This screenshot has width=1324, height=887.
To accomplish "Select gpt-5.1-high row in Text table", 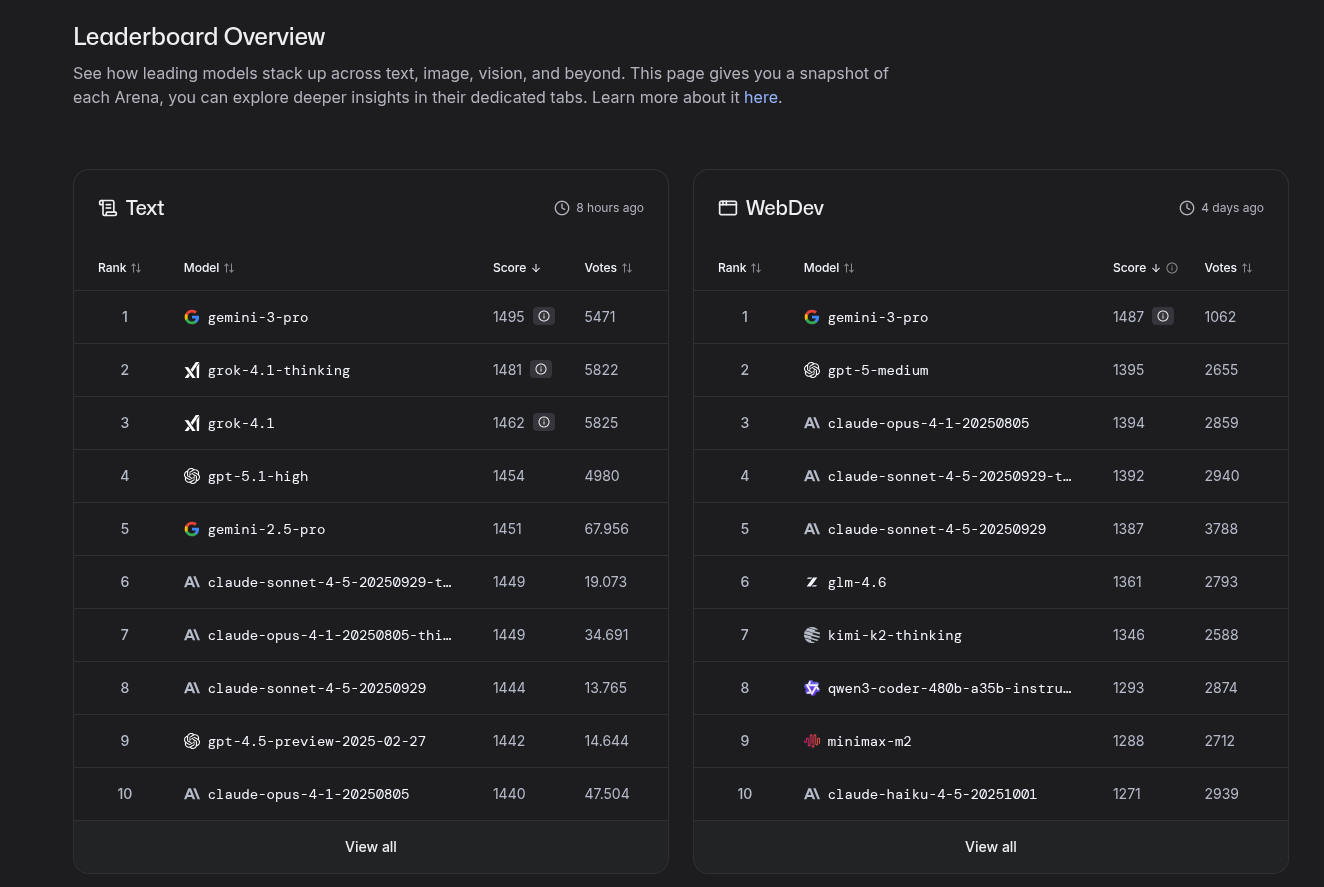I will [x=258, y=476].
